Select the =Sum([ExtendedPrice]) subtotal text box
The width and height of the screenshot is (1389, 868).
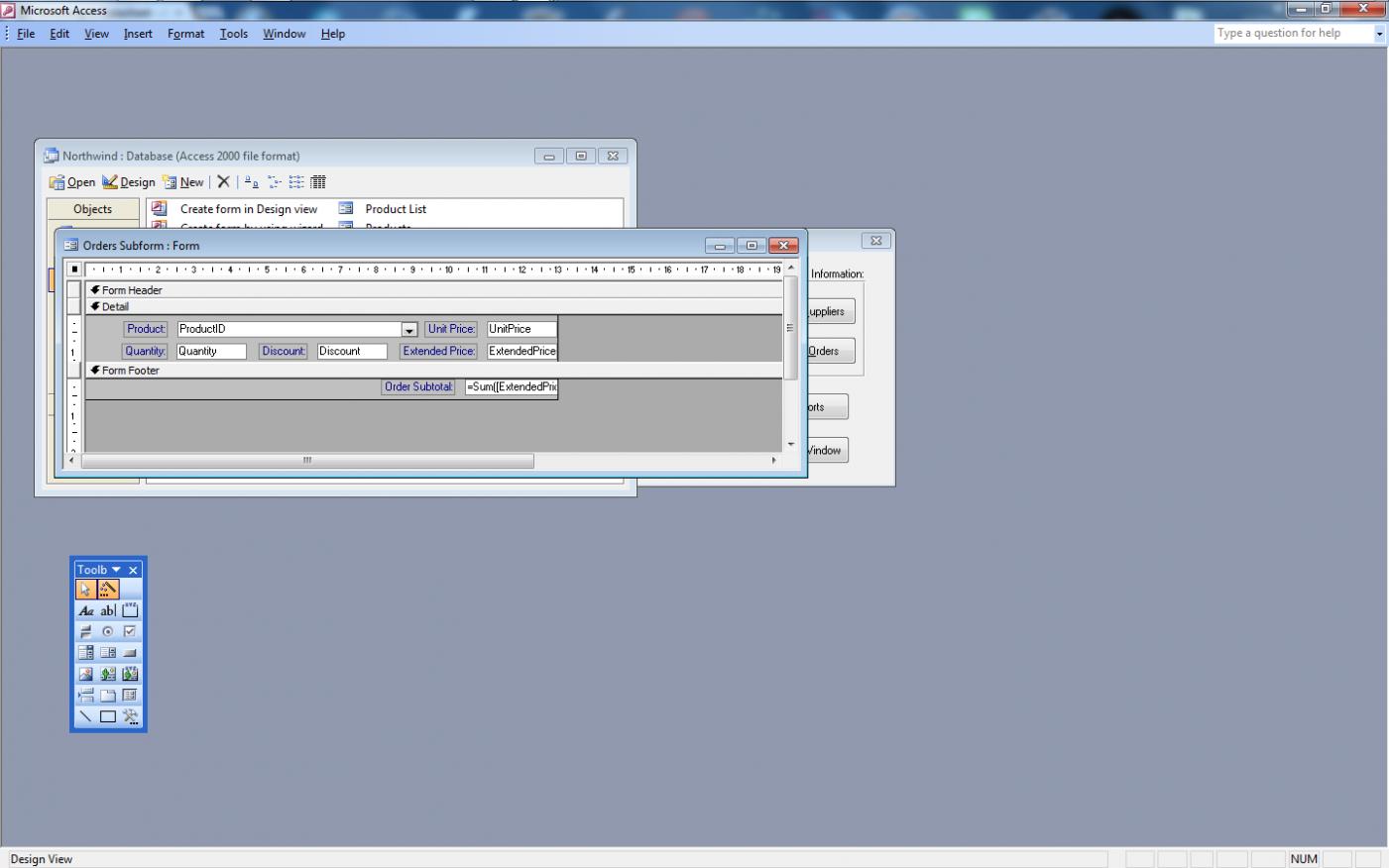coord(512,386)
